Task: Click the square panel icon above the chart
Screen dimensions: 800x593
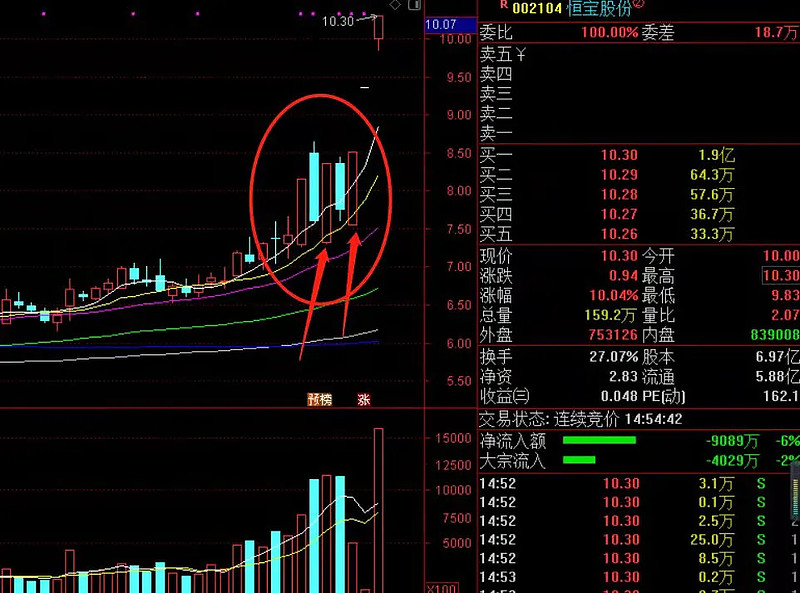Action: (415, 5)
